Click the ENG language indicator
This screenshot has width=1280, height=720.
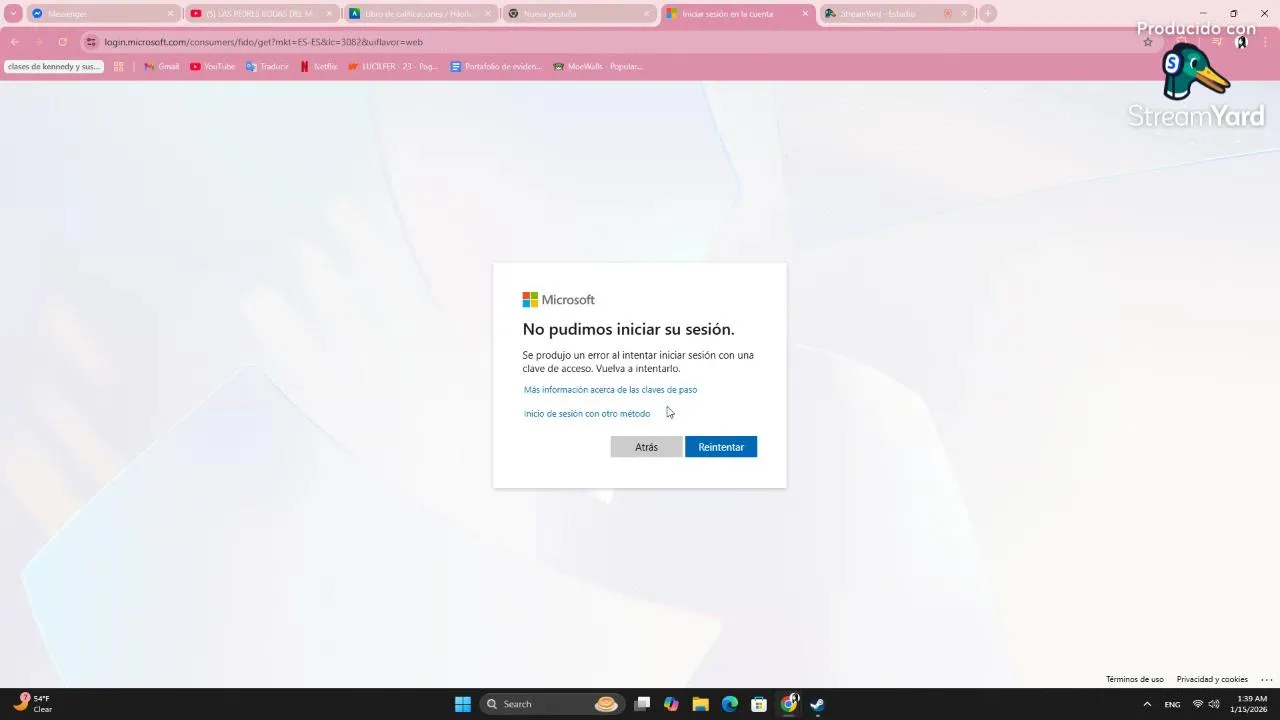point(1172,704)
